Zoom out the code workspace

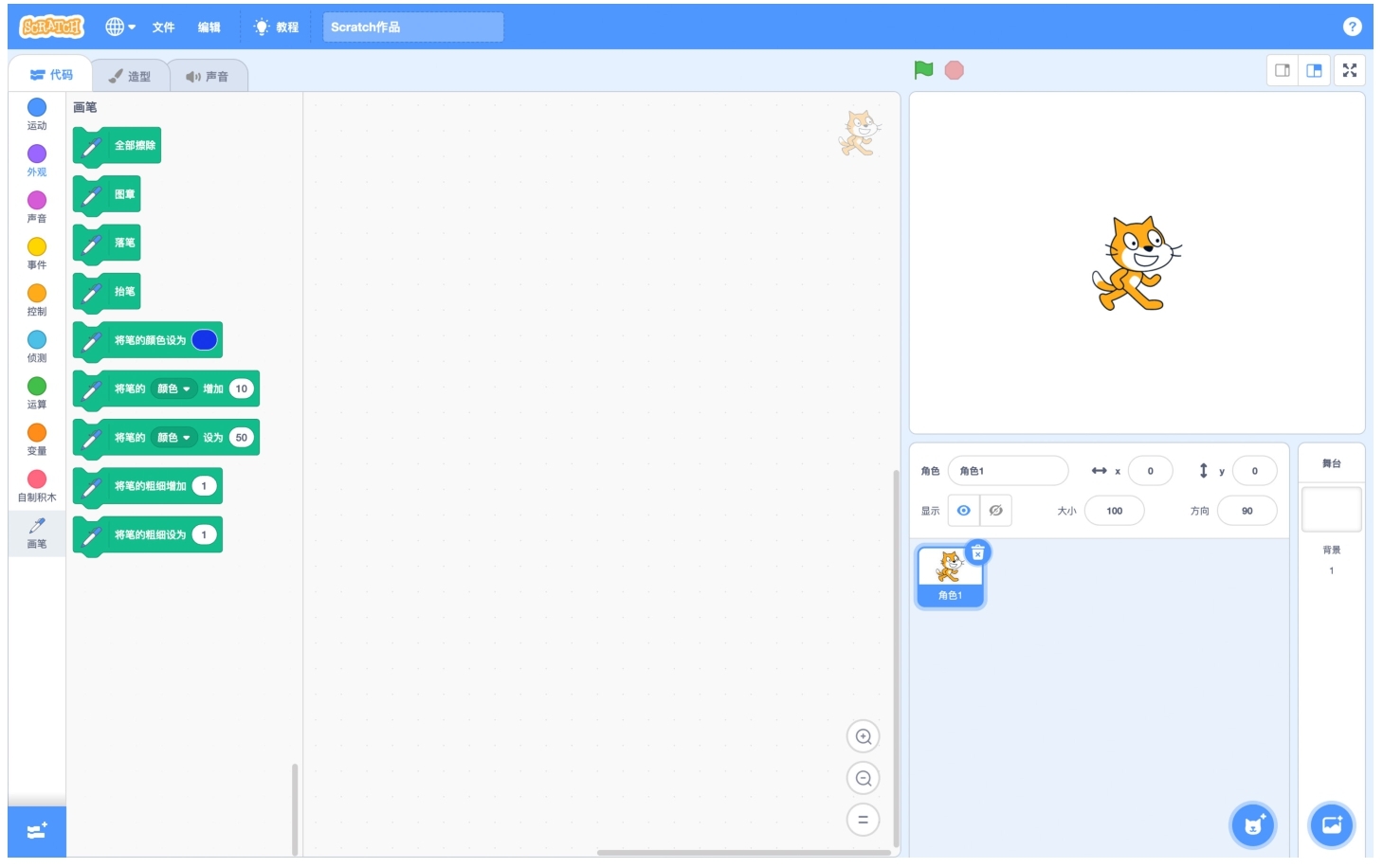(x=864, y=778)
